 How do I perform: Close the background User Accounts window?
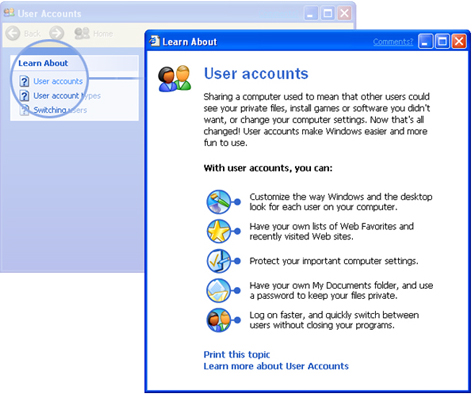(344, 14)
